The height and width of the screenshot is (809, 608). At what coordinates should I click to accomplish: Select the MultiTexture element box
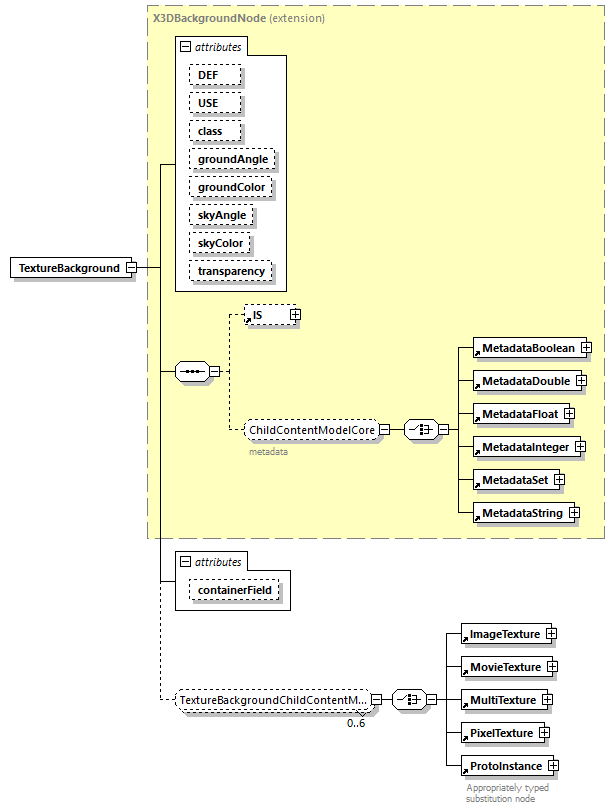pos(503,700)
